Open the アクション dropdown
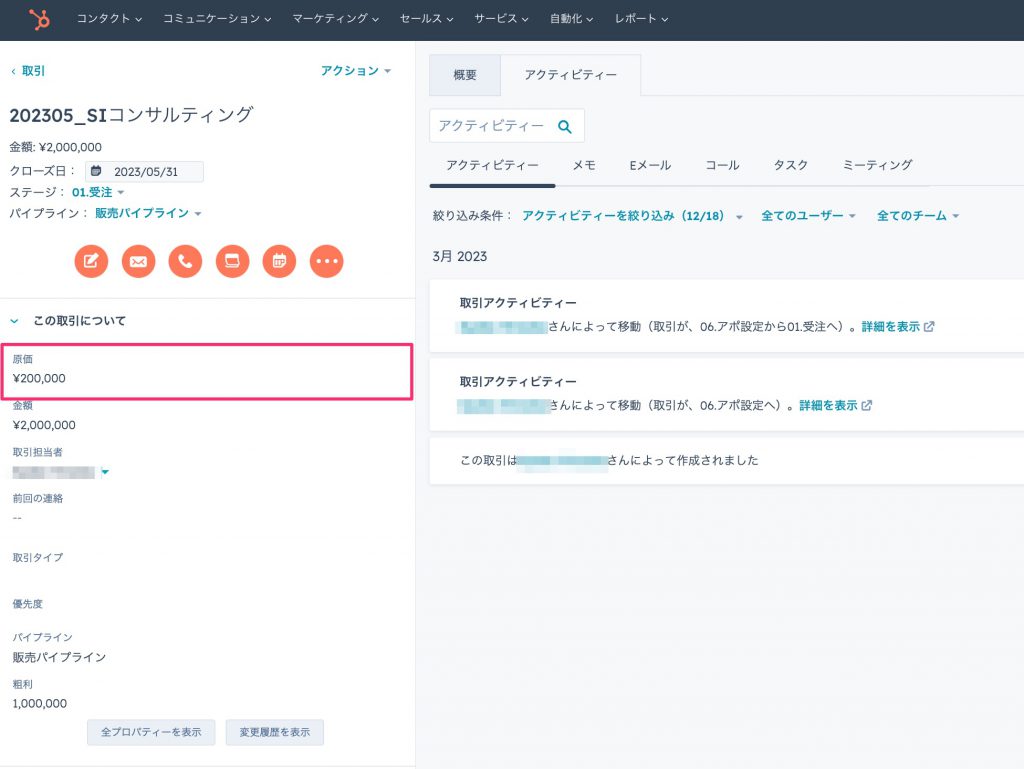Viewport: 1024px width, 769px height. pyautogui.click(x=355, y=71)
